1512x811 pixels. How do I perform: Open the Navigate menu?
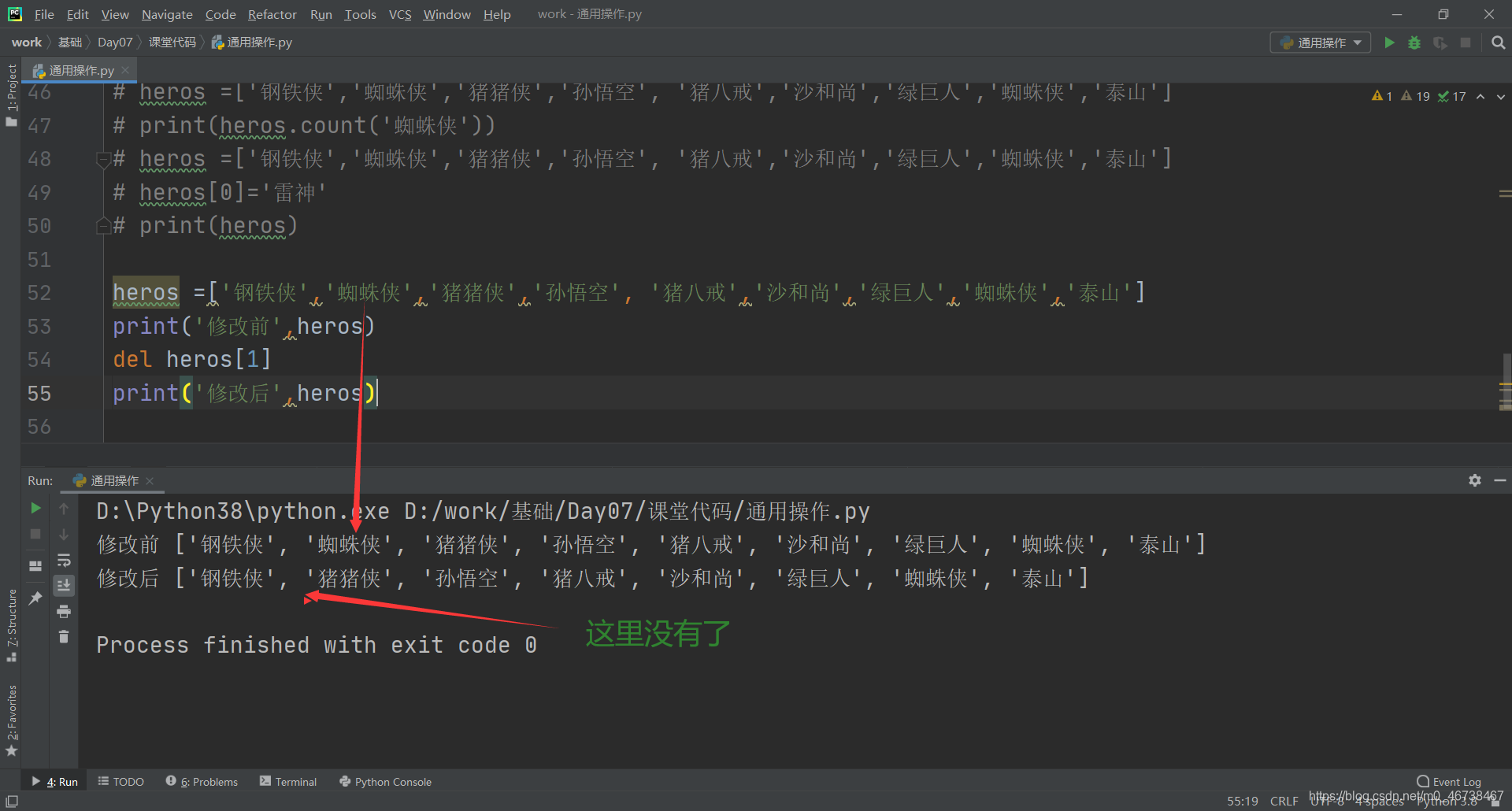click(167, 14)
